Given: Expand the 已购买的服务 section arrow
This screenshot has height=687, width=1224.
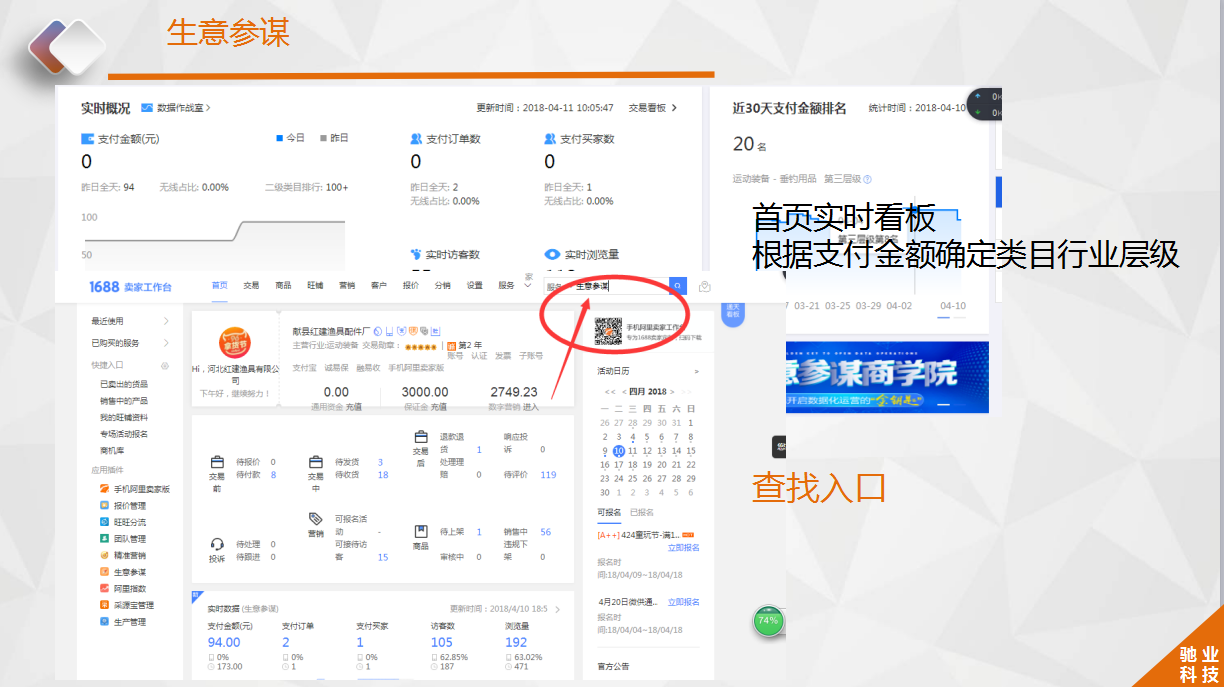Looking at the screenshot, I should [x=166, y=343].
